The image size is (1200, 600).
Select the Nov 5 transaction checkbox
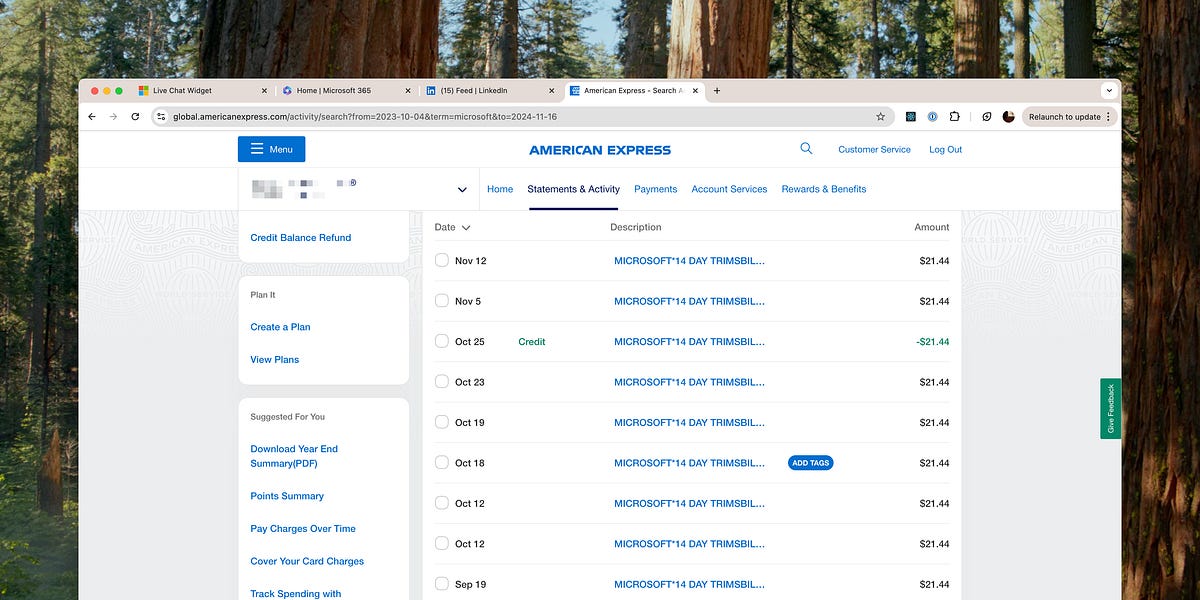(442, 301)
